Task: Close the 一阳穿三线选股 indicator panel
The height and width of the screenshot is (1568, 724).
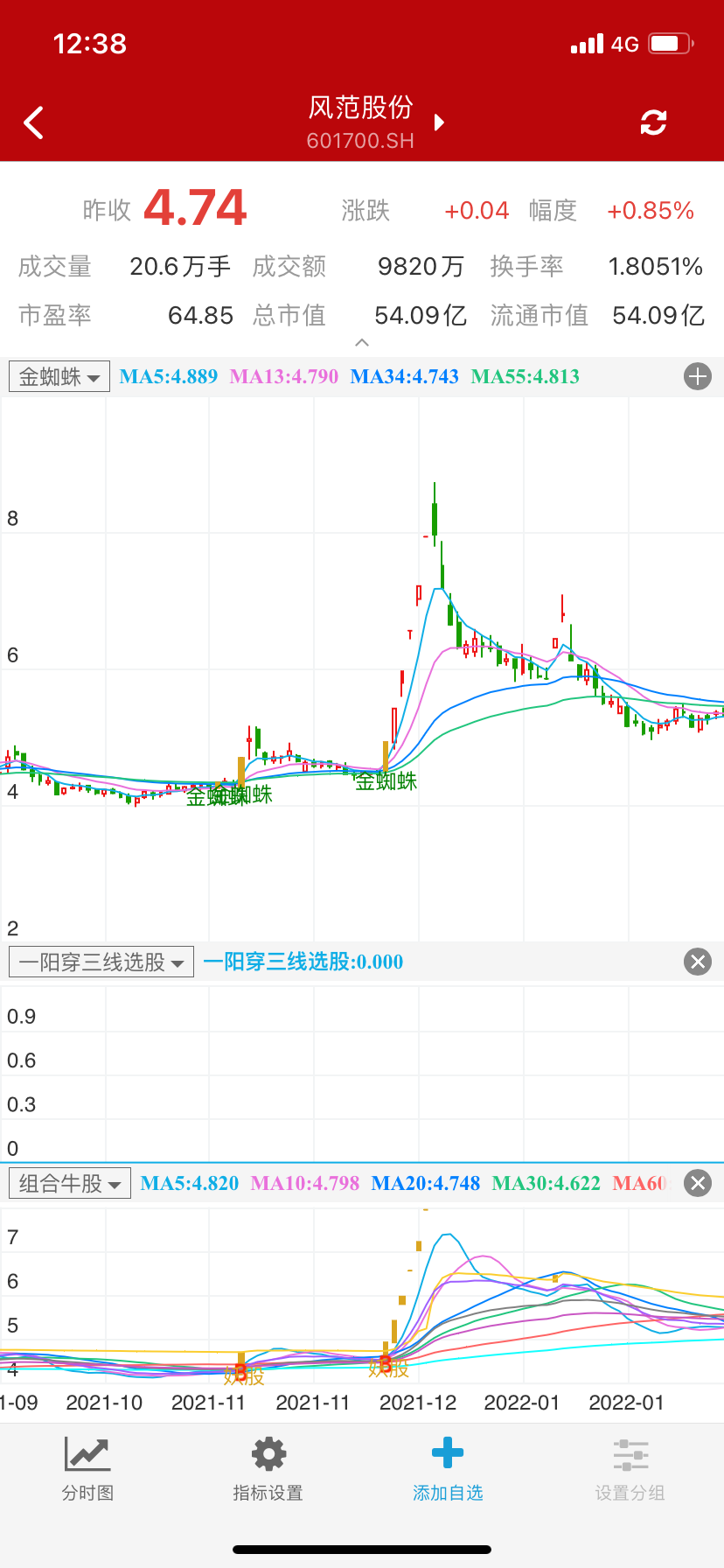Action: [x=697, y=962]
